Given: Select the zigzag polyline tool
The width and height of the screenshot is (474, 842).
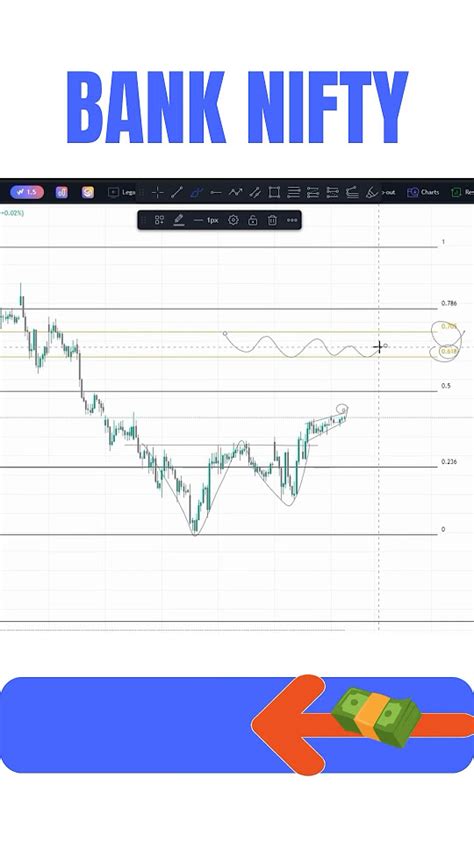Looking at the screenshot, I should 235,192.
